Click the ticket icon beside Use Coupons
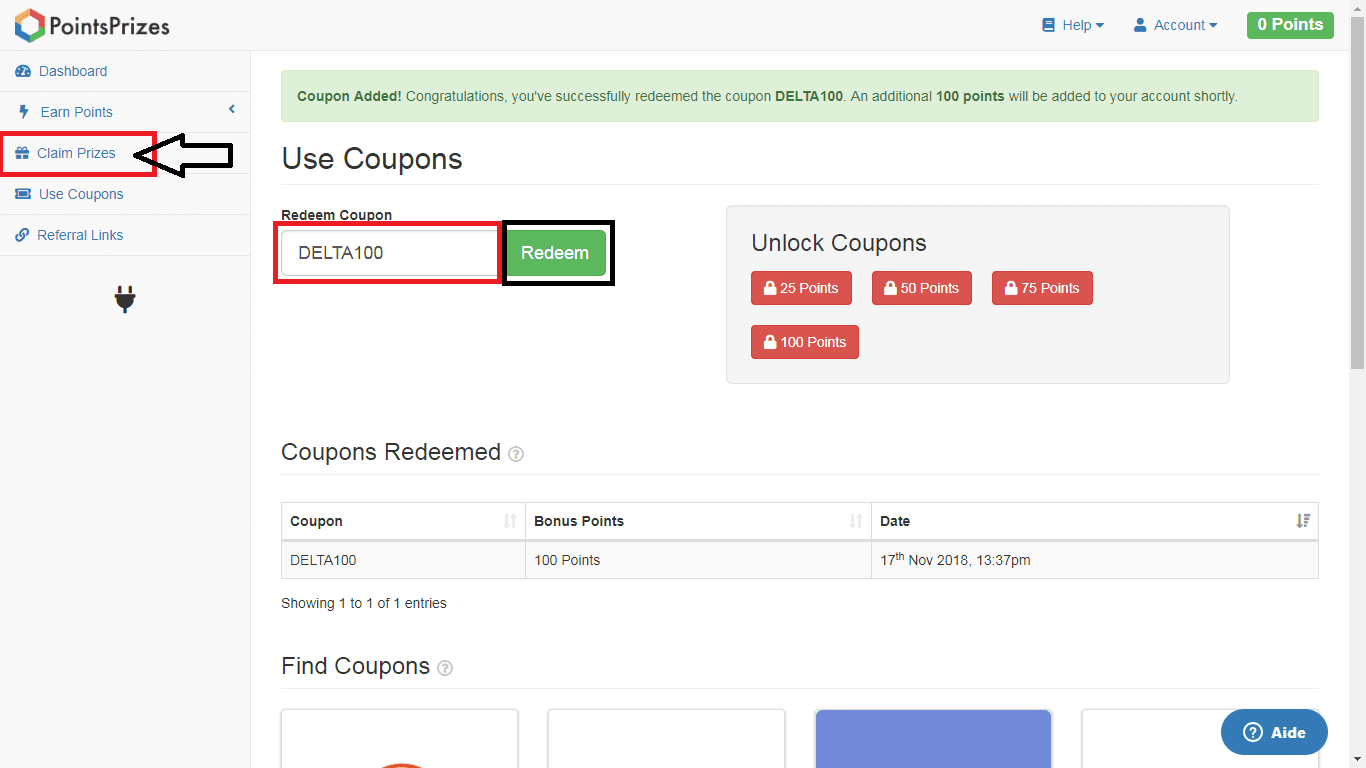Viewport: 1366px width, 768px height. pyautogui.click(x=23, y=194)
